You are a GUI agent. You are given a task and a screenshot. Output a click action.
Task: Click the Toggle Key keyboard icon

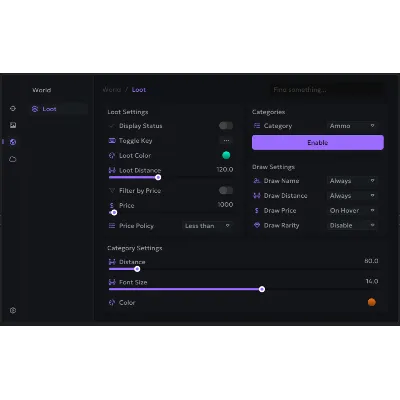coord(112,141)
